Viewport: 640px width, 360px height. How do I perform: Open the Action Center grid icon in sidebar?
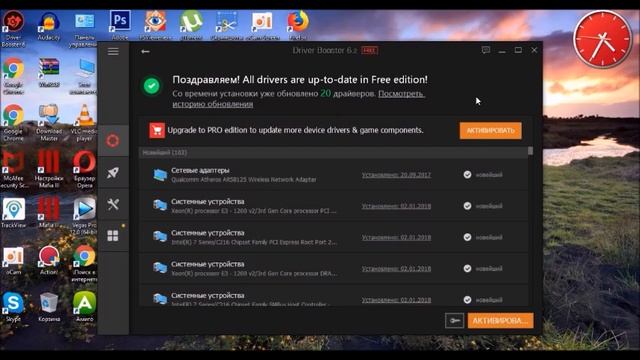(113, 236)
